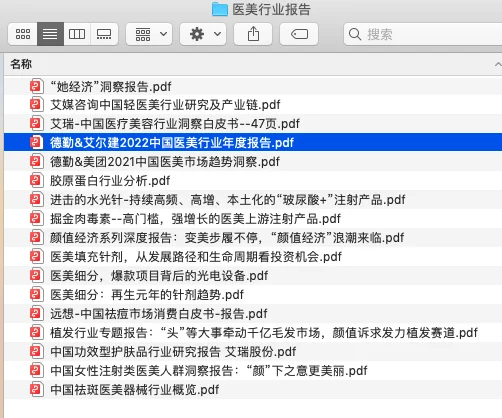Select the 中国女性注射类医美人群洞察报告 file name

[x=209, y=371]
